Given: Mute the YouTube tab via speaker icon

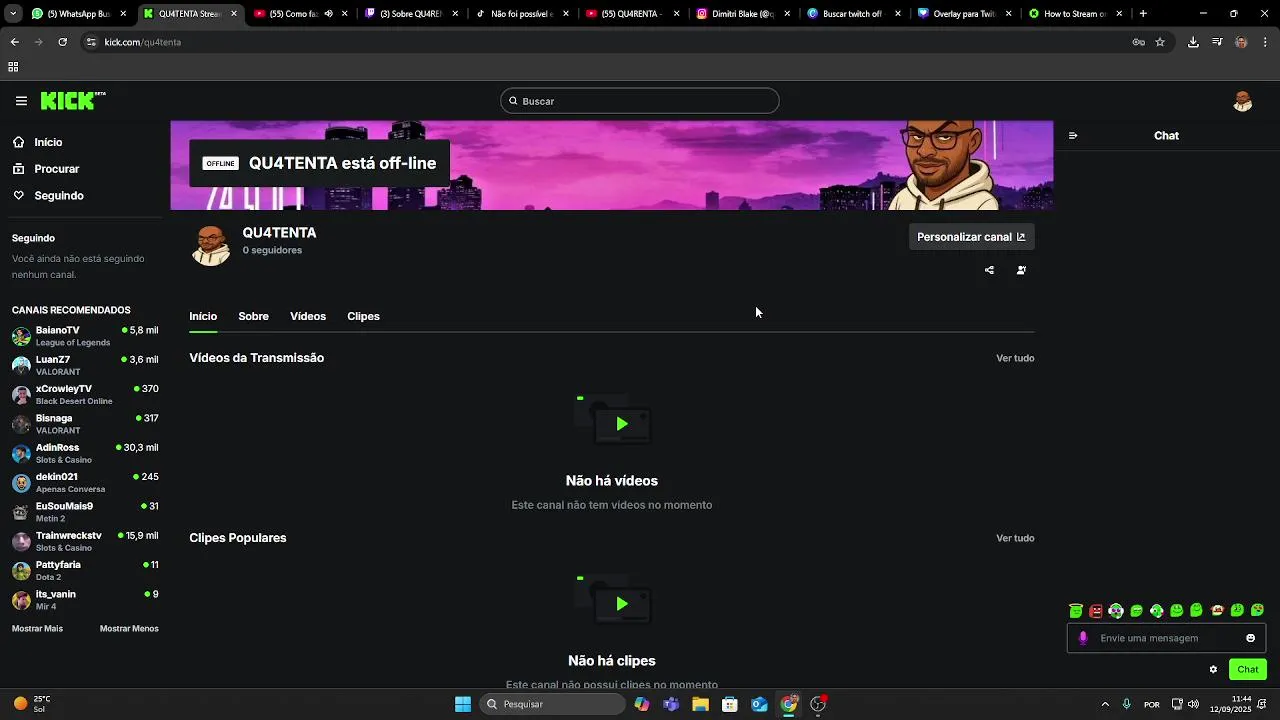Looking at the screenshot, I should coord(328,14).
